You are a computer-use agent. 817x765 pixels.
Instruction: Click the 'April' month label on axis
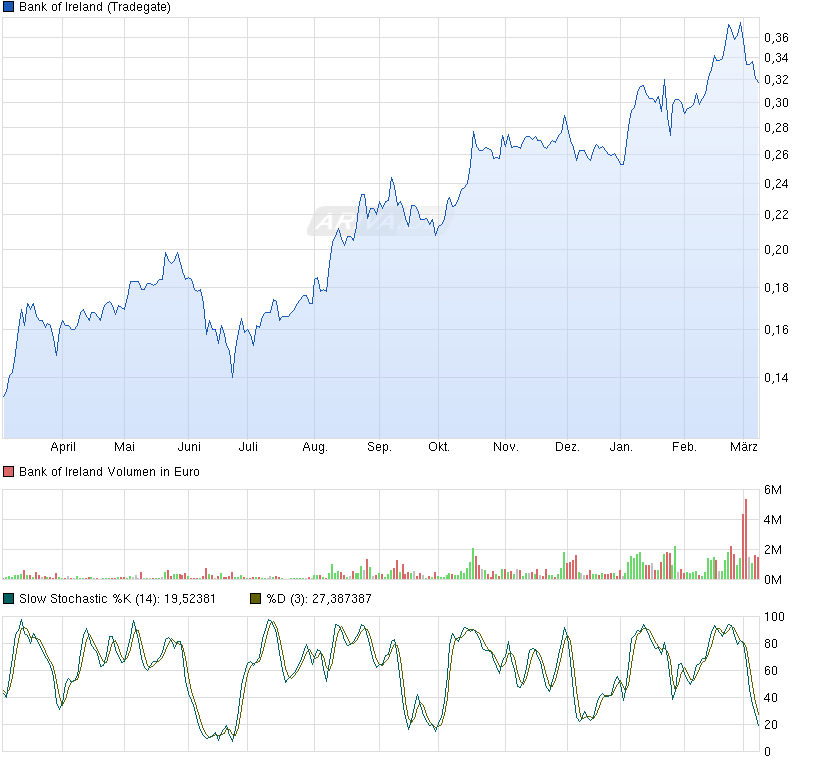[x=63, y=447]
